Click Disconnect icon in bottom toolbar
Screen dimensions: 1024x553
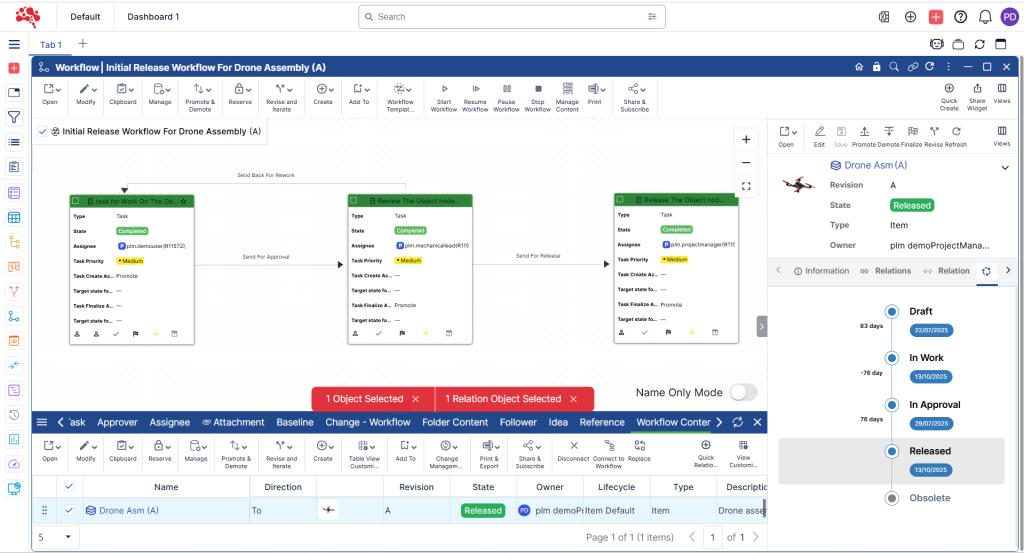(x=573, y=446)
